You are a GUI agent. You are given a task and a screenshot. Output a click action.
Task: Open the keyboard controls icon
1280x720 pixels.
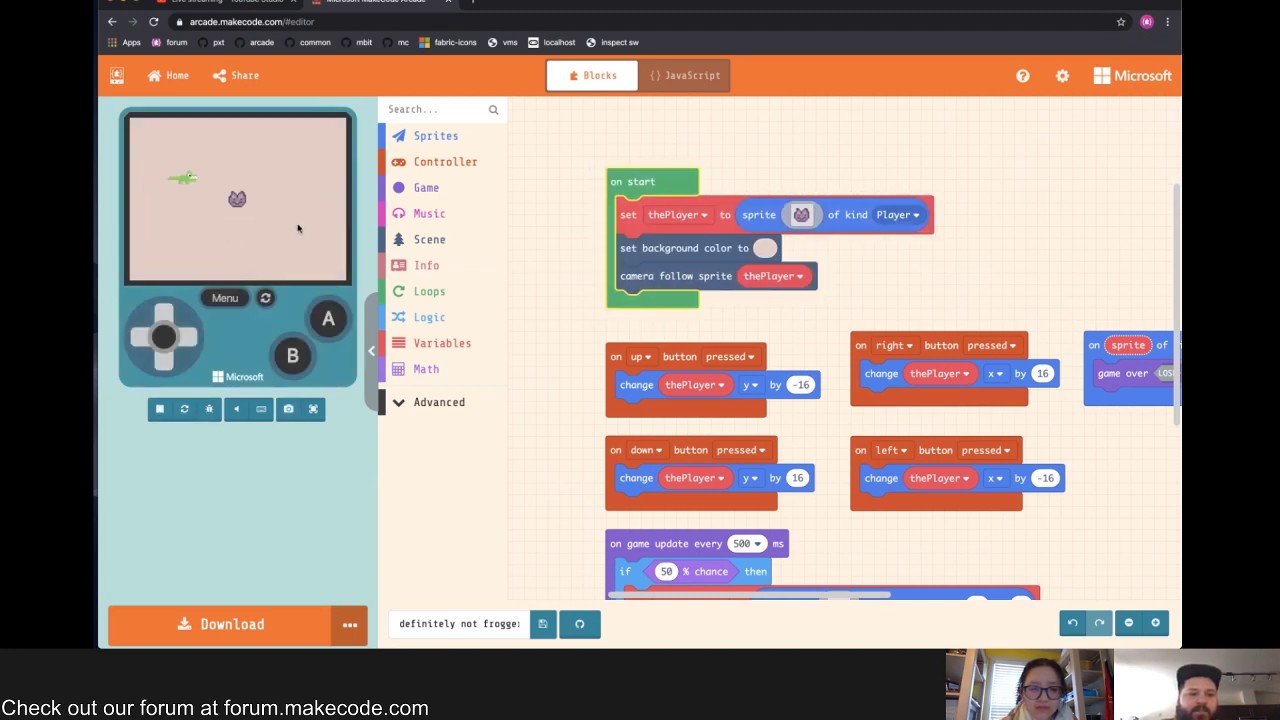click(x=261, y=409)
